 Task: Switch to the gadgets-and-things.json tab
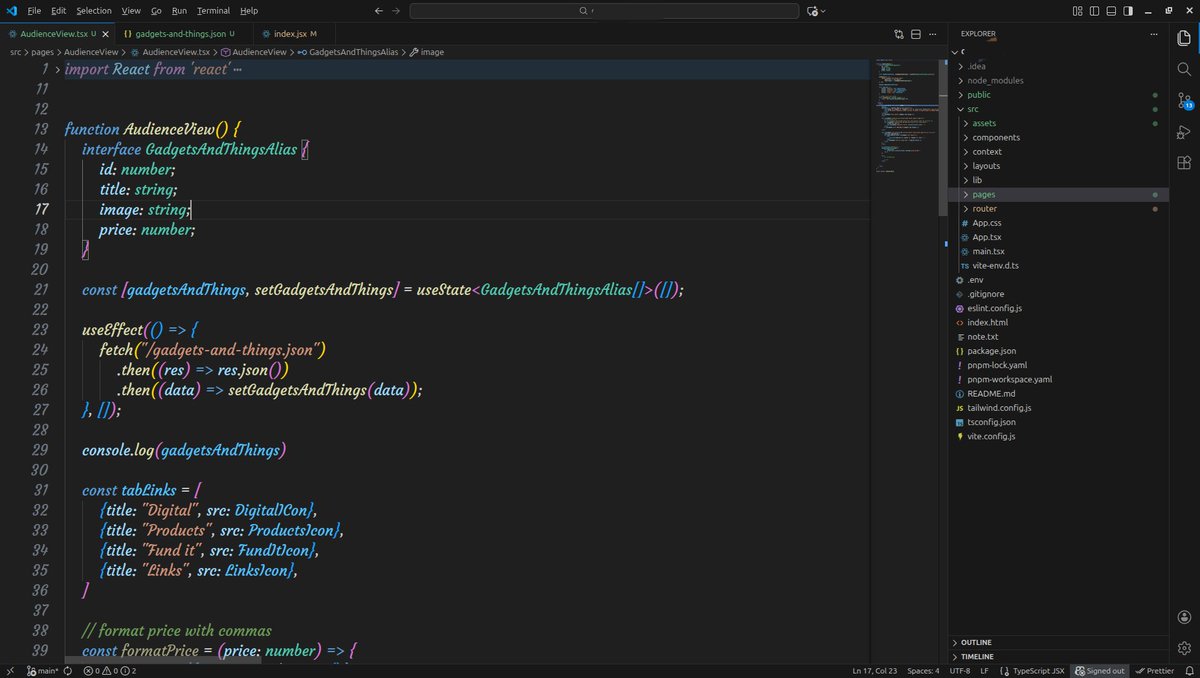click(180, 32)
